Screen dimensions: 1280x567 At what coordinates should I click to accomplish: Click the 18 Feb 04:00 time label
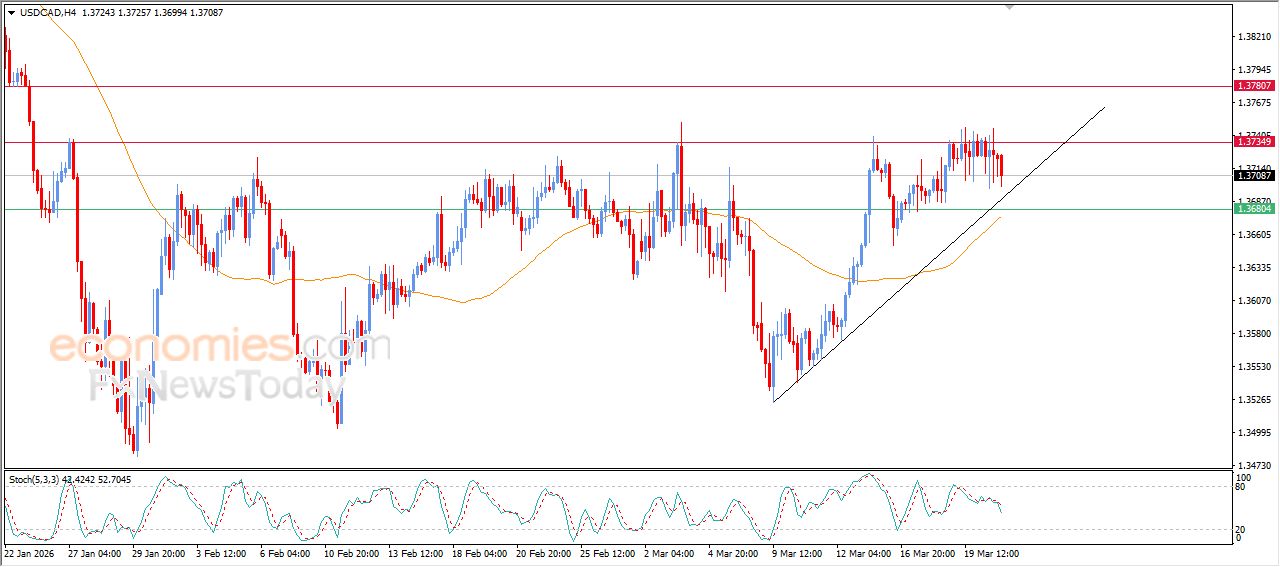[476, 552]
